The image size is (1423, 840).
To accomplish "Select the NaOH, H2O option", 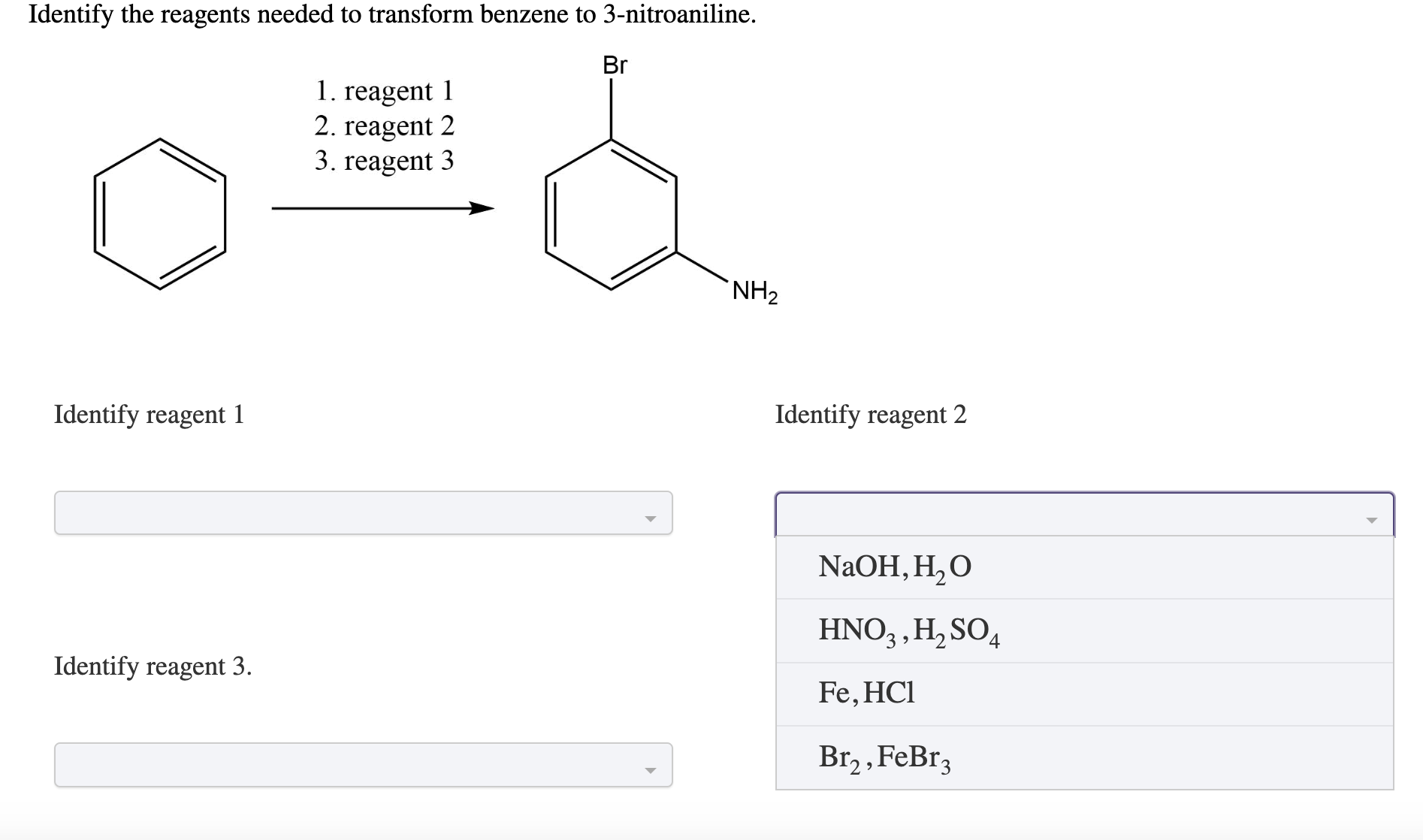I will coord(893,568).
